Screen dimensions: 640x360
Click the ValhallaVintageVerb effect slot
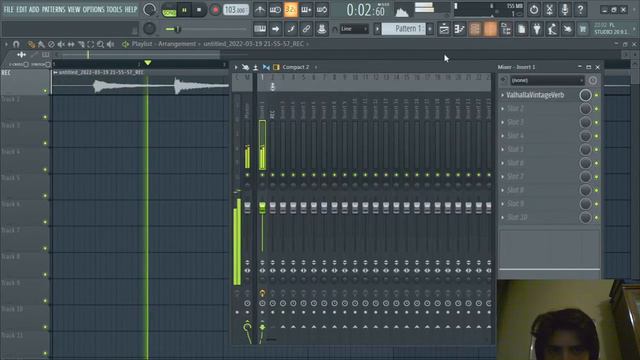(535, 95)
